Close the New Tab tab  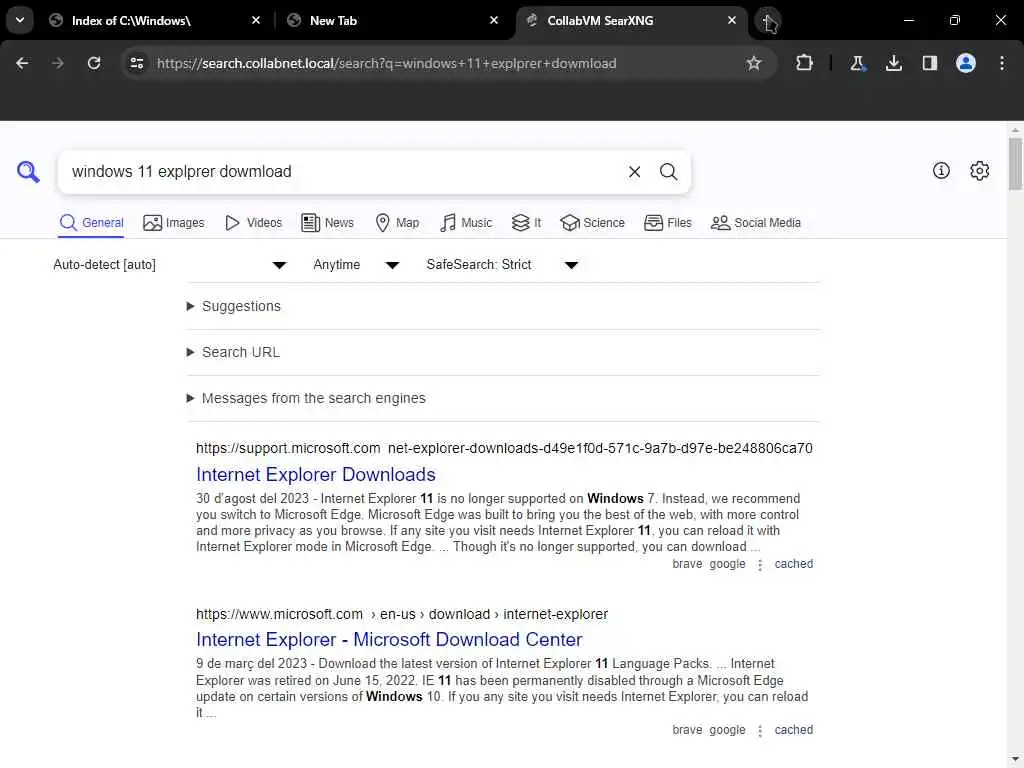(494, 20)
